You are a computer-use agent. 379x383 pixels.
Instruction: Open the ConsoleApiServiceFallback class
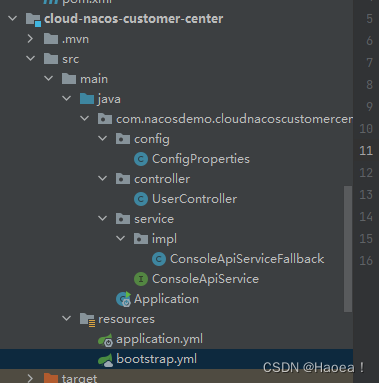coord(247,259)
